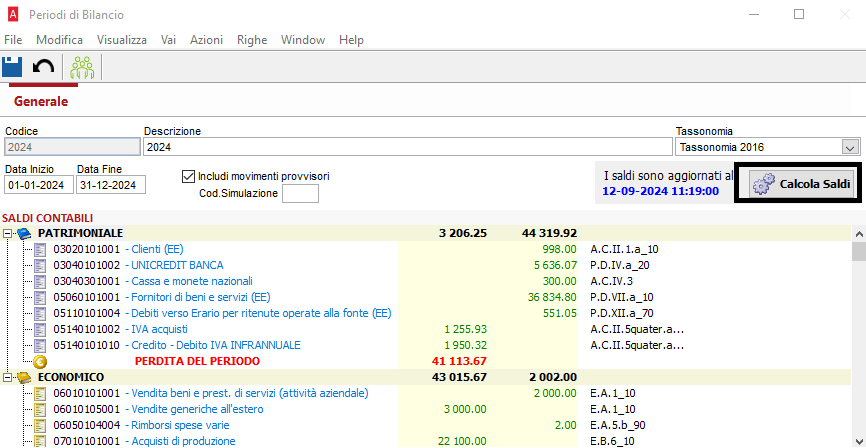Click the account icon beside UNICREDIT BANCA
Image resolution: width=866 pixels, height=448 pixels.
pyautogui.click(x=41, y=265)
